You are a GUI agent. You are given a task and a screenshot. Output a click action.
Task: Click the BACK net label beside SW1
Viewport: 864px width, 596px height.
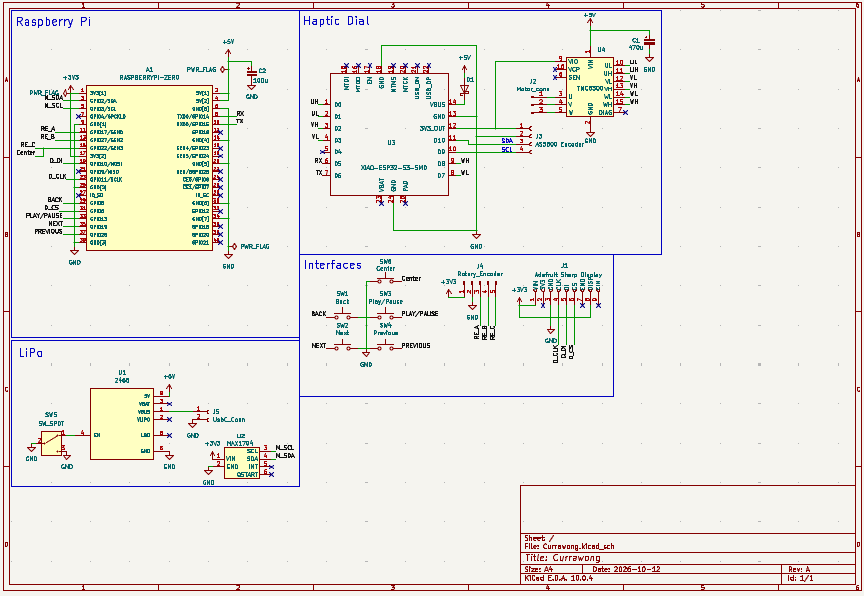(319, 313)
